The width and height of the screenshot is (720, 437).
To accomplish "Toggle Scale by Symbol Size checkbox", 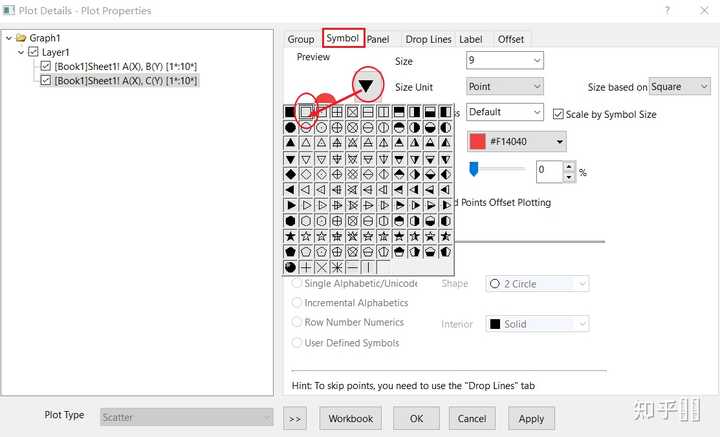I will click(x=558, y=114).
